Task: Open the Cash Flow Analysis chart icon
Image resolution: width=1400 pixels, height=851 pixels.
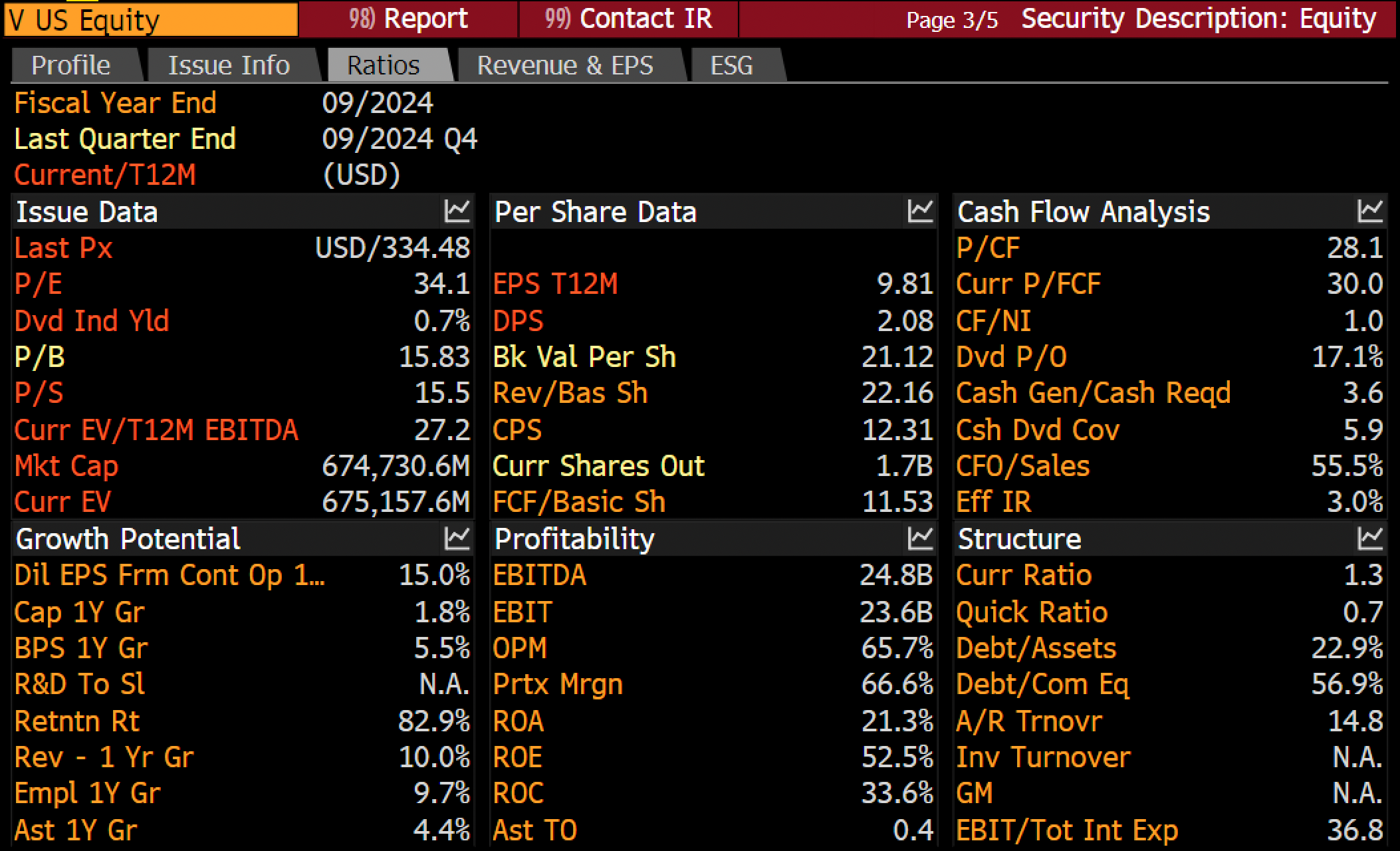Action: pos(1370,211)
